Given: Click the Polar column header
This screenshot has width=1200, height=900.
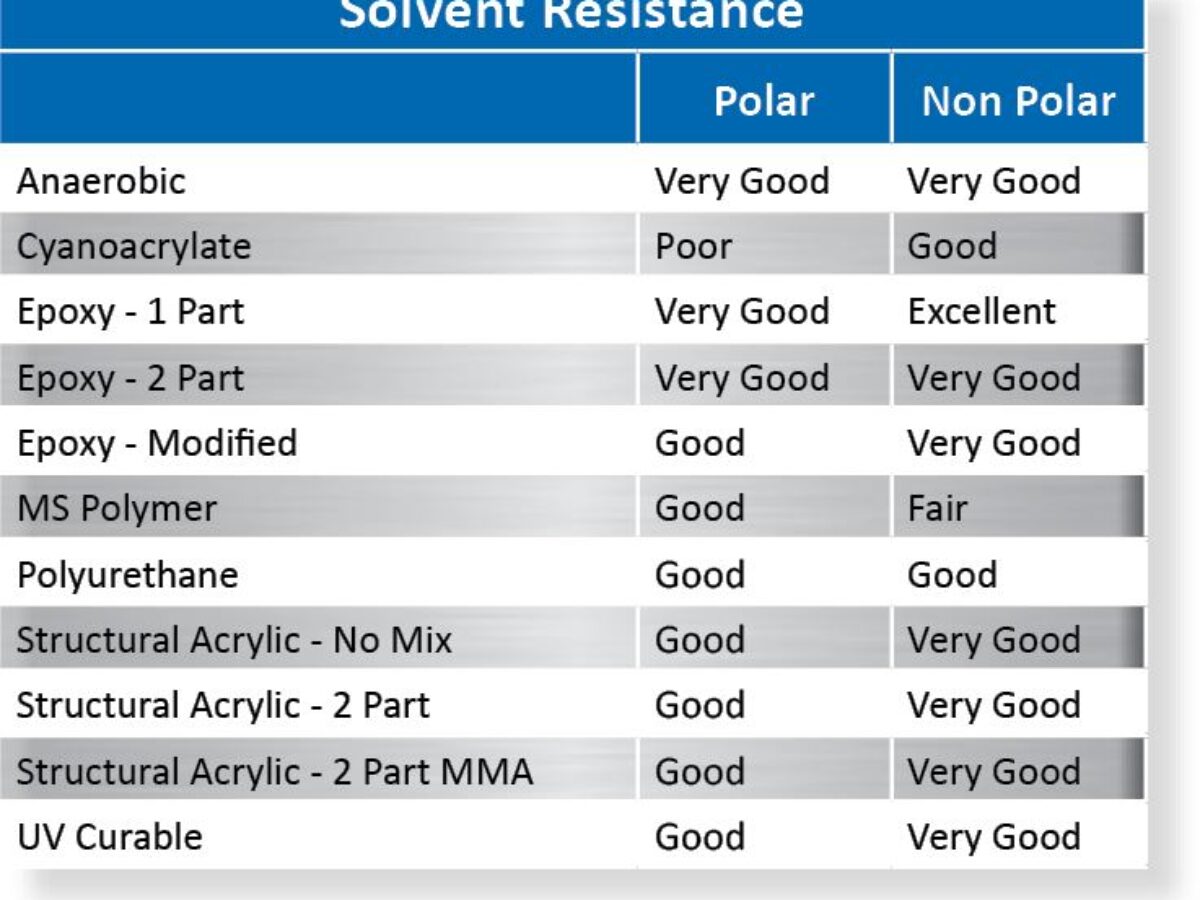Looking at the screenshot, I should [x=763, y=101].
